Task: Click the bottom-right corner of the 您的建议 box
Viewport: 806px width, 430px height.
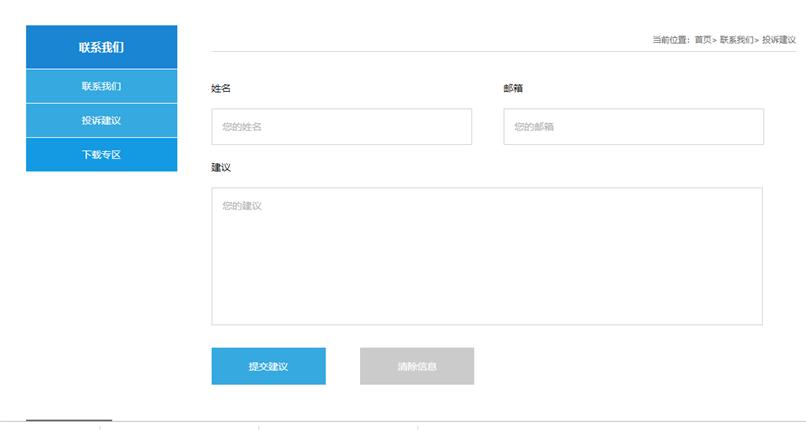Action: pyautogui.click(x=759, y=321)
